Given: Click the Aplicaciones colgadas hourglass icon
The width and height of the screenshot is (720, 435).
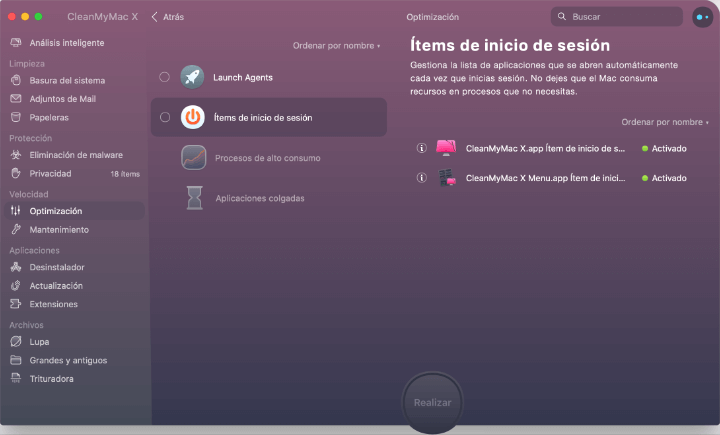Looking at the screenshot, I should tap(194, 198).
